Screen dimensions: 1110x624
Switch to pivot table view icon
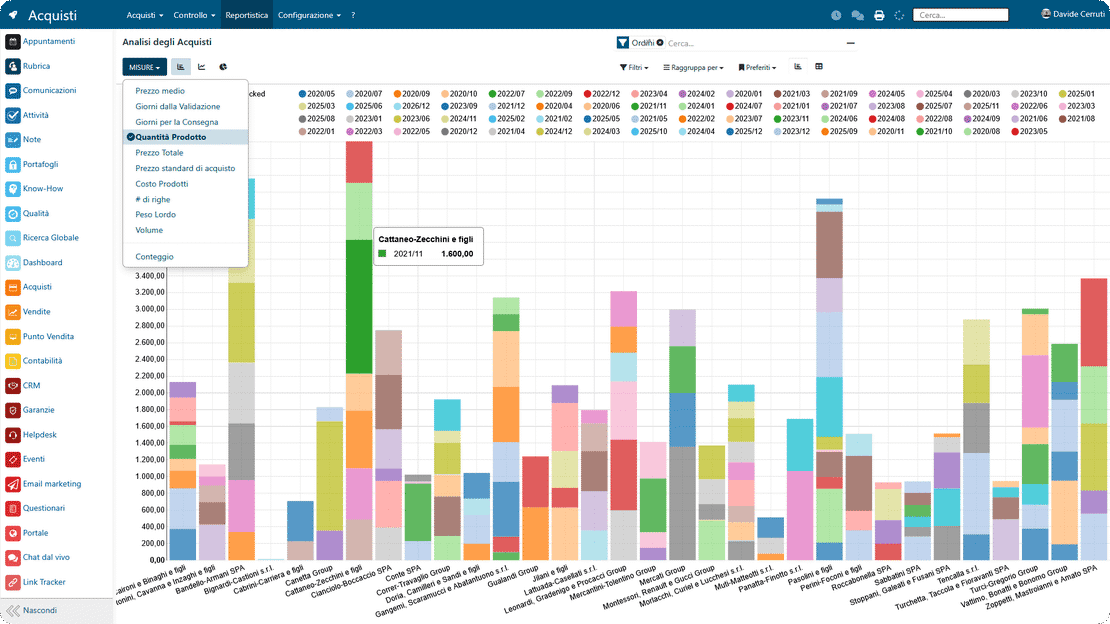point(819,67)
